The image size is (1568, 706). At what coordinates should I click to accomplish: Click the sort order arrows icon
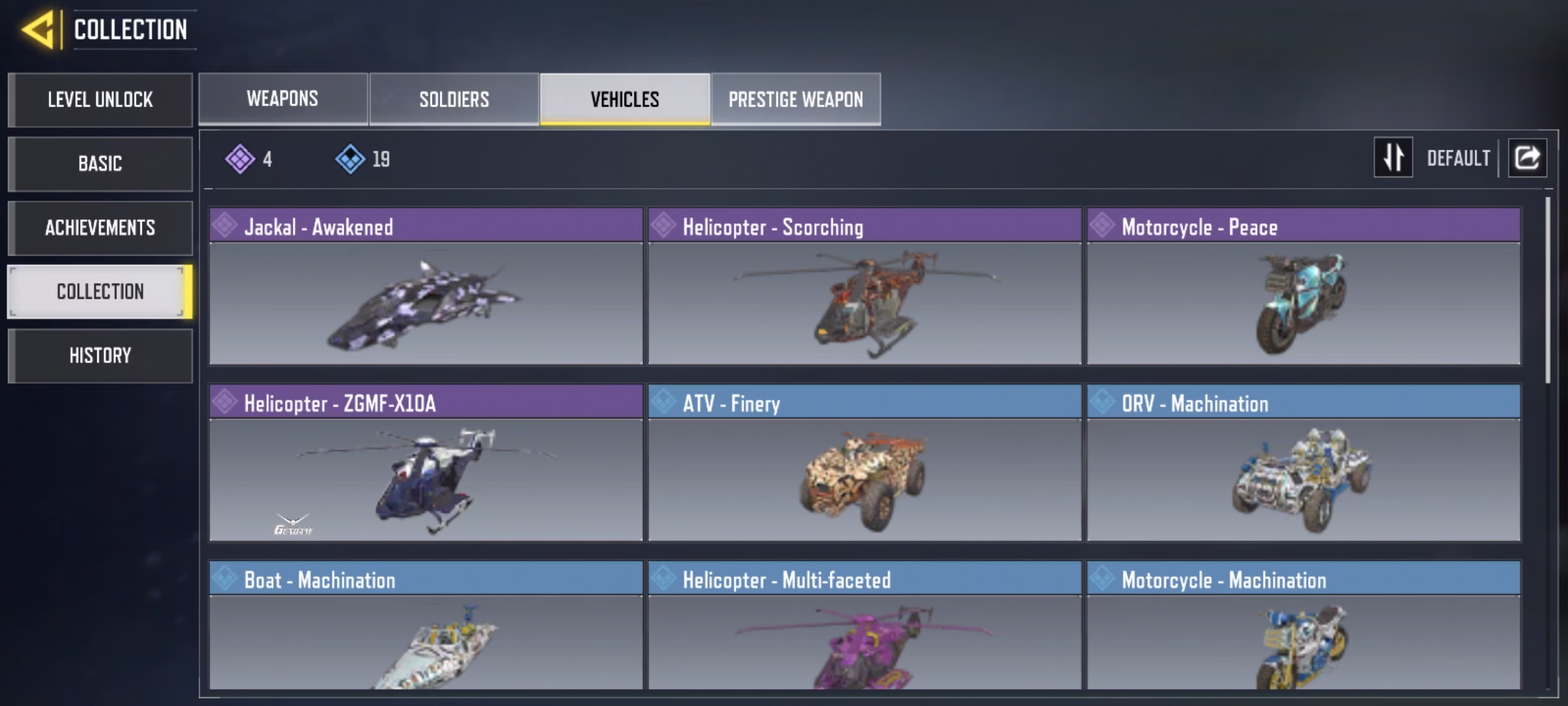[x=1393, y=158]
